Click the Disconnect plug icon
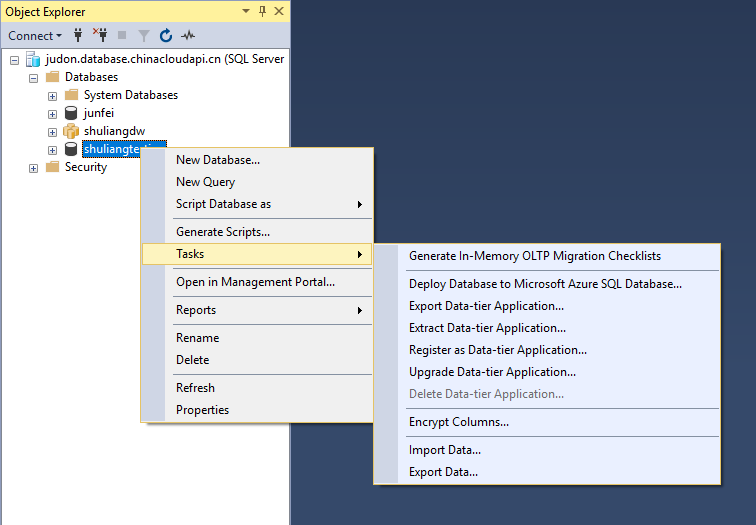 tap(99, 35)
